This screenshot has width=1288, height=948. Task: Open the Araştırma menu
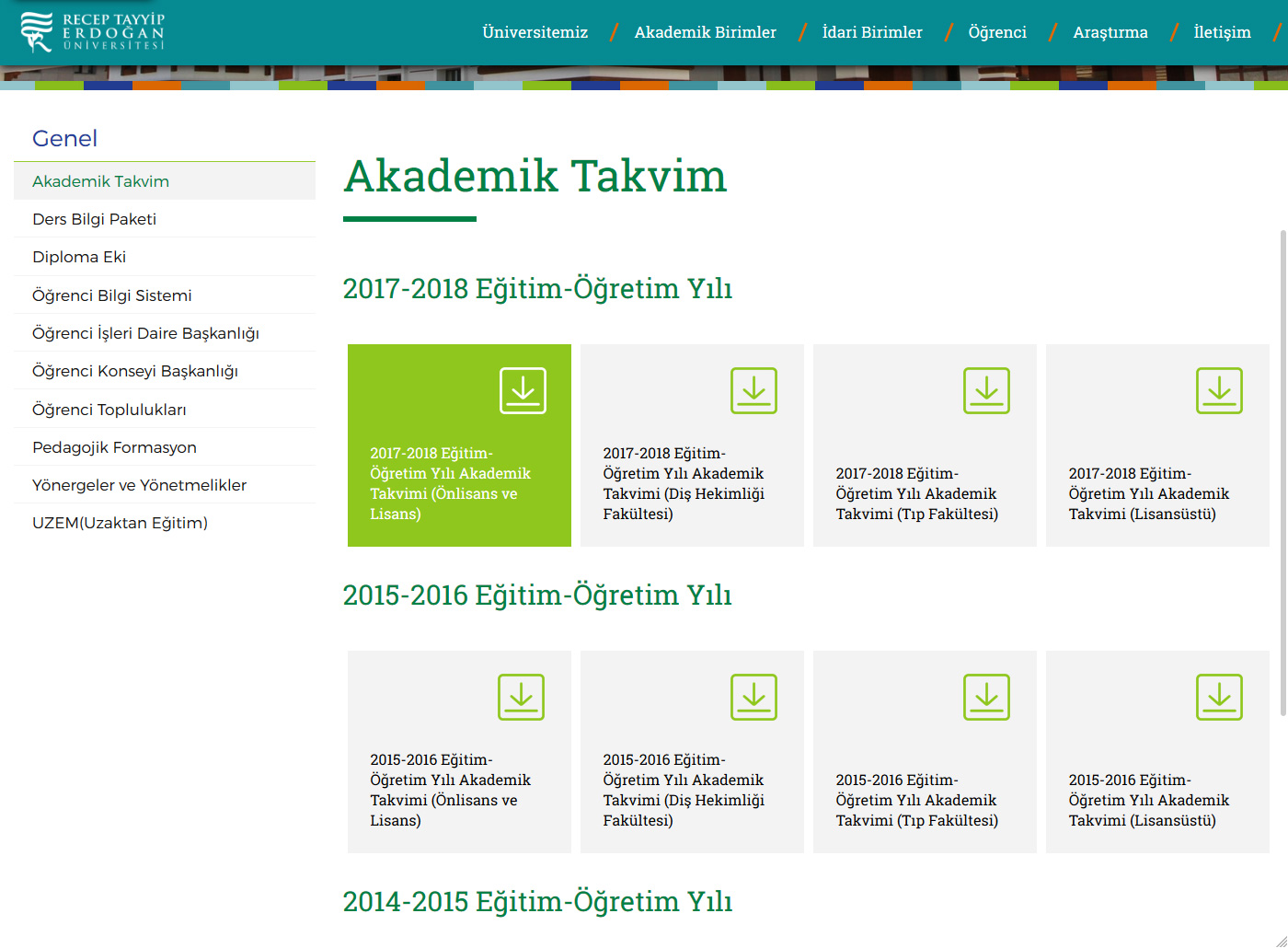[x=1110, y=32]
